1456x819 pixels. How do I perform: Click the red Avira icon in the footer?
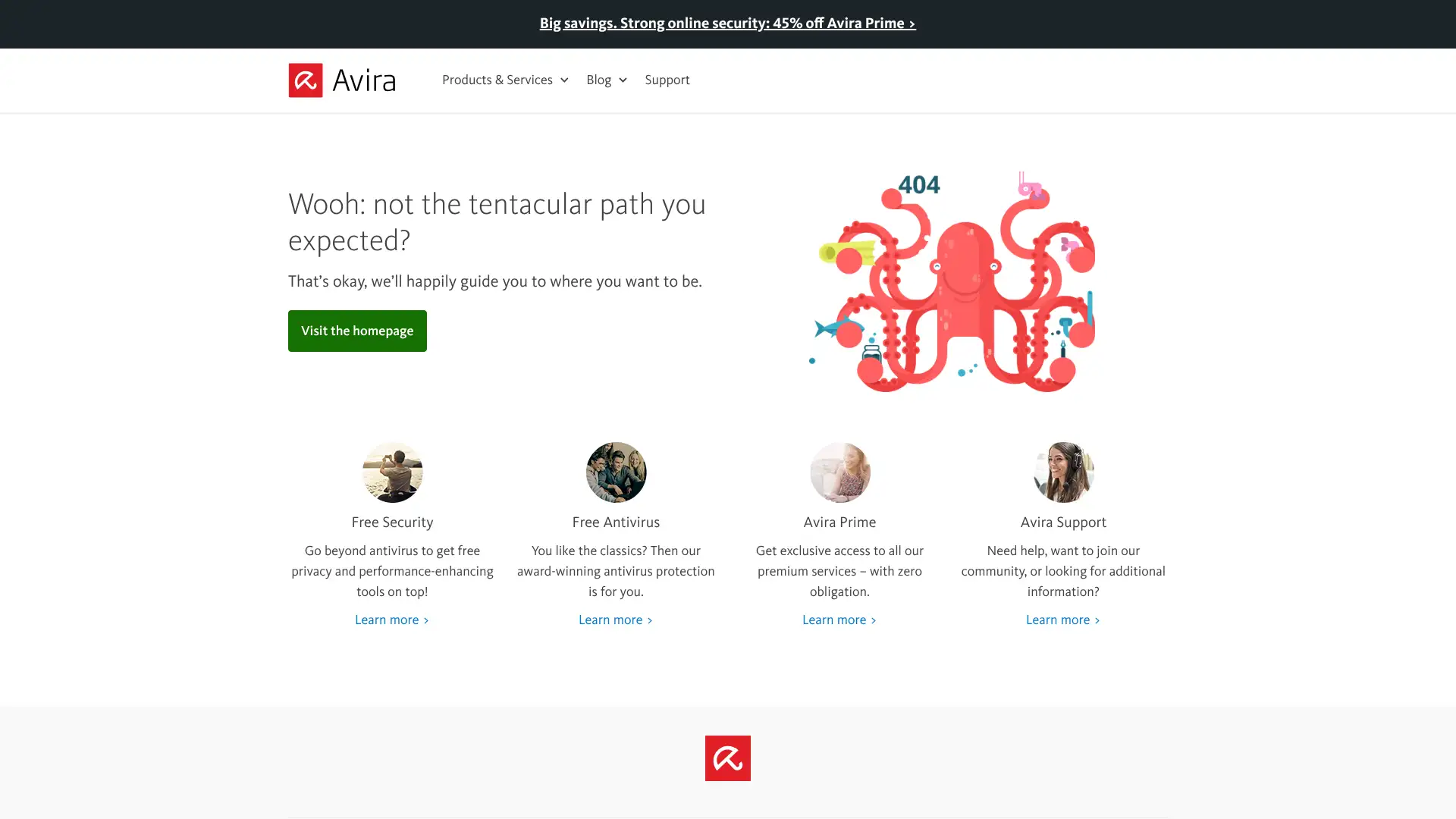[727, 758]
